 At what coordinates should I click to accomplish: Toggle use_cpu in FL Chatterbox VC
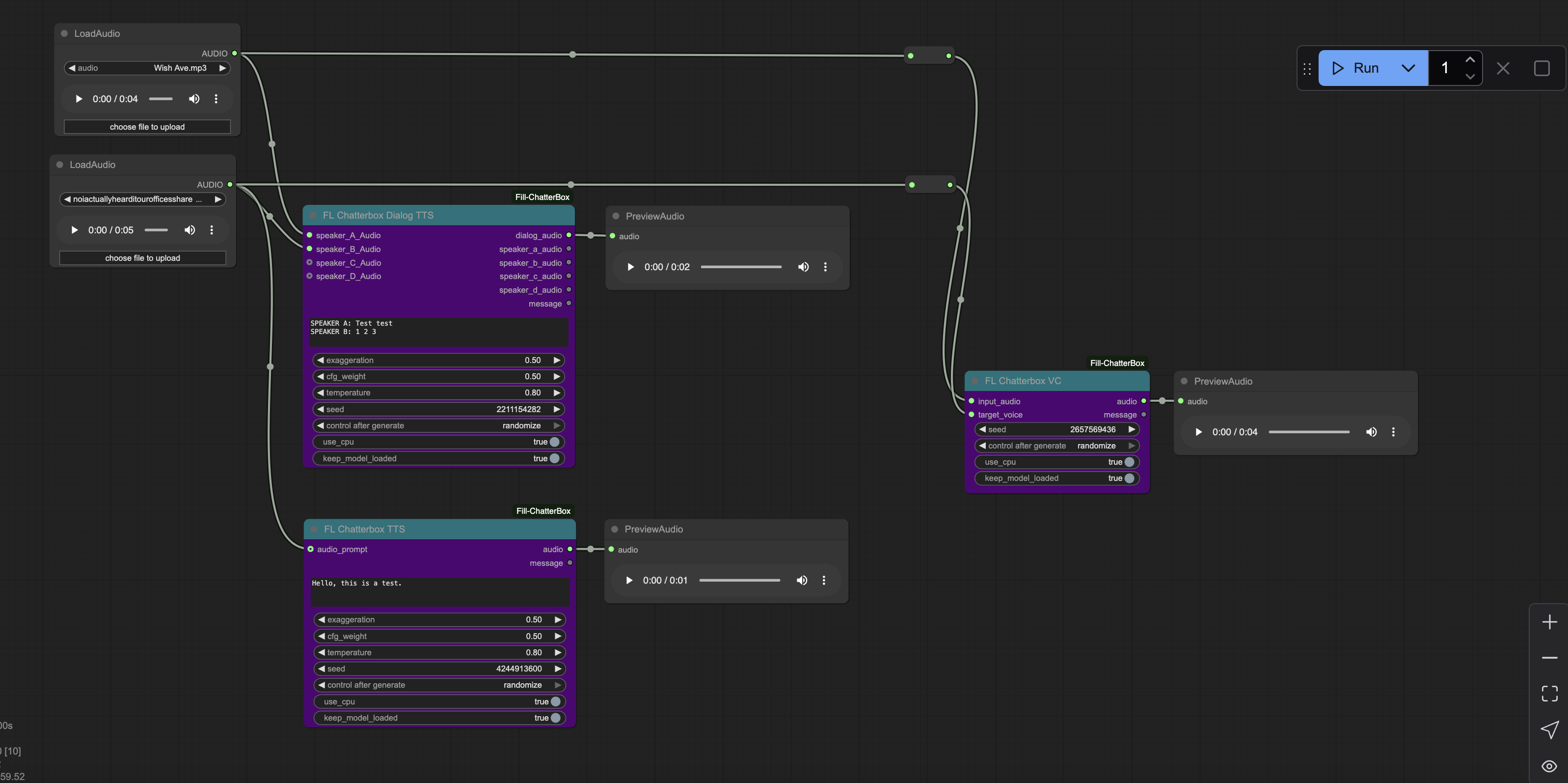tap(1129, 462)
